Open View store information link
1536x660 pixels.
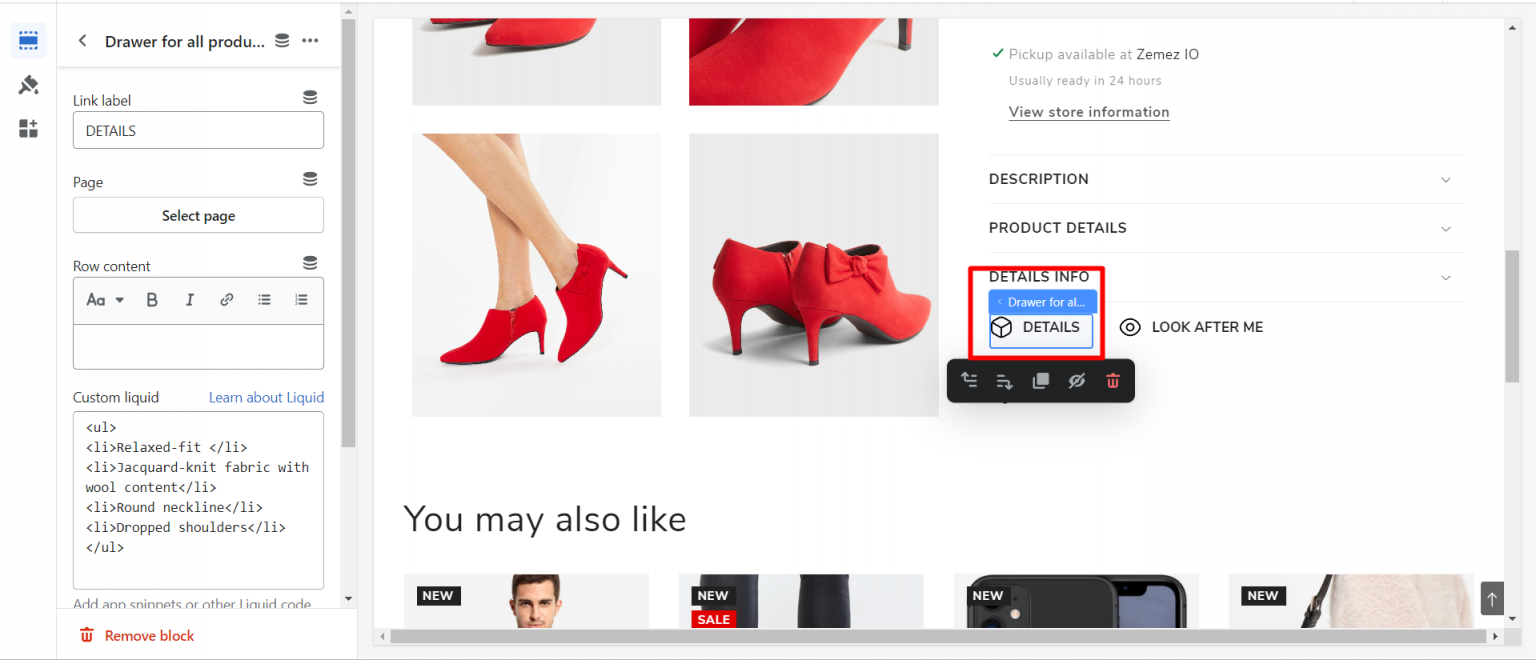1089,112
